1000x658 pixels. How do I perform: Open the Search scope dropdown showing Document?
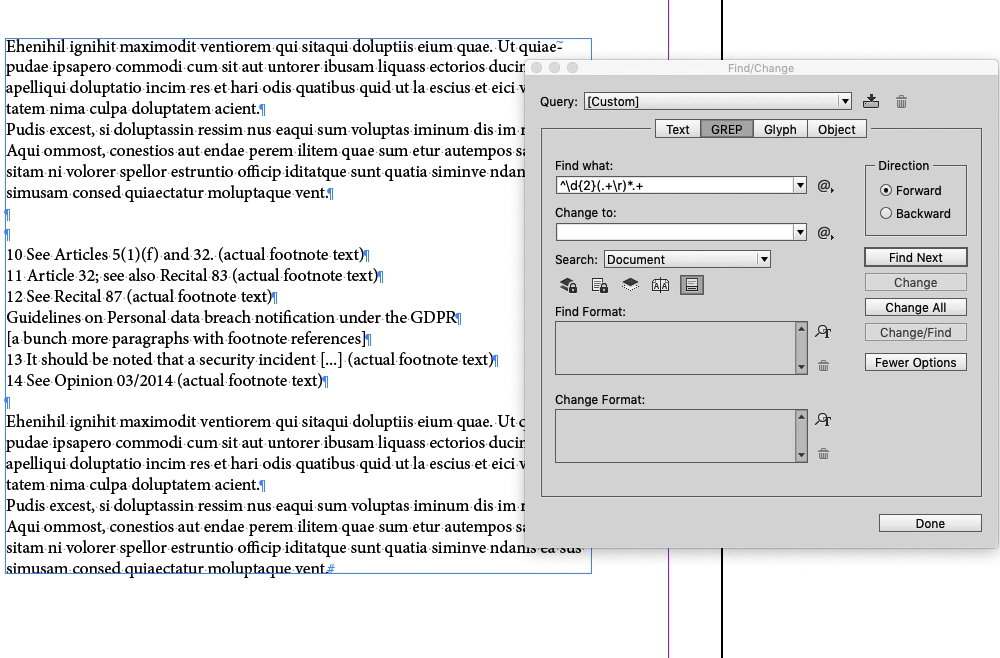click(765, 258)
